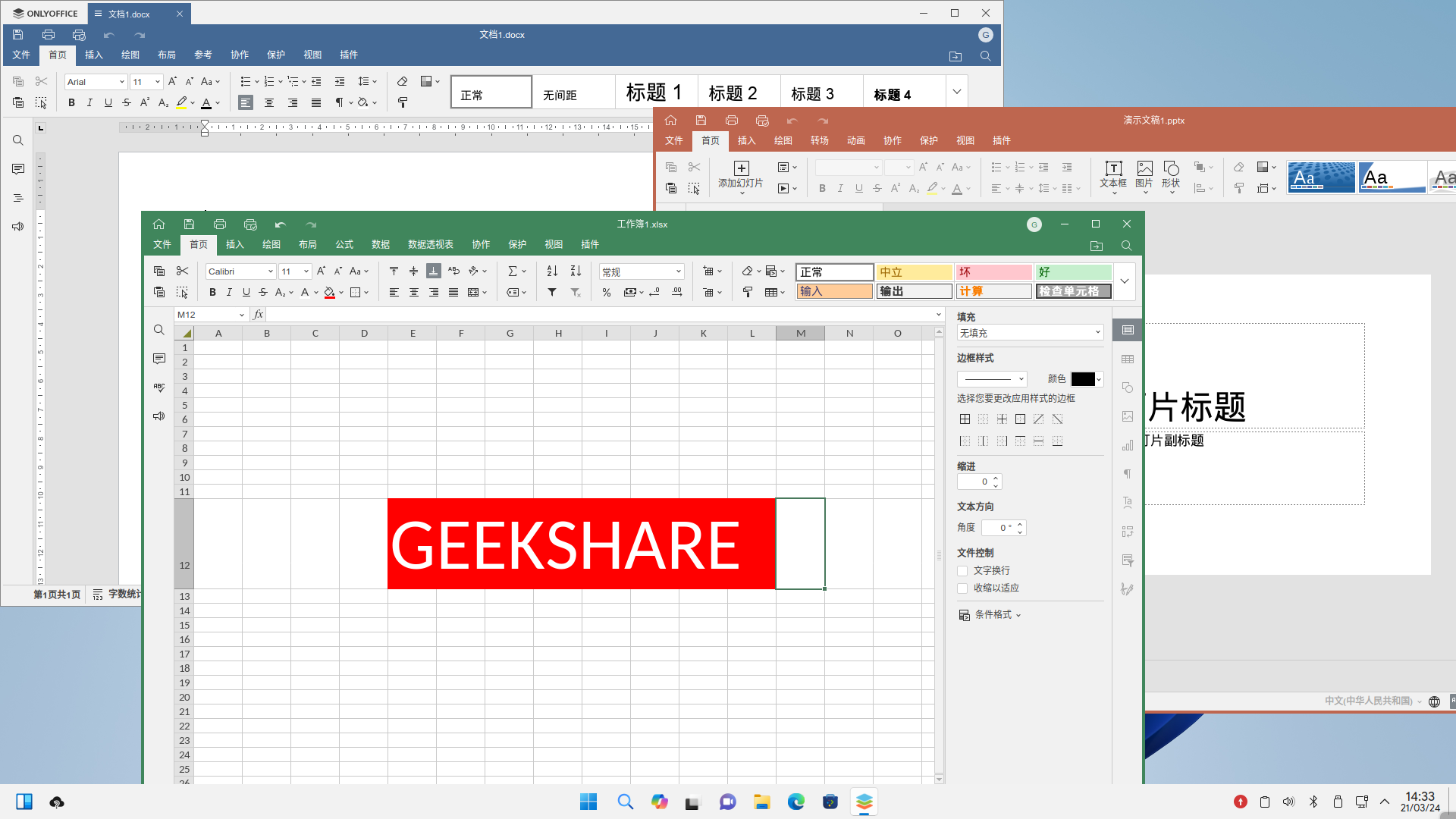Increase the 缩进 indent stepper value

(996, 478)
